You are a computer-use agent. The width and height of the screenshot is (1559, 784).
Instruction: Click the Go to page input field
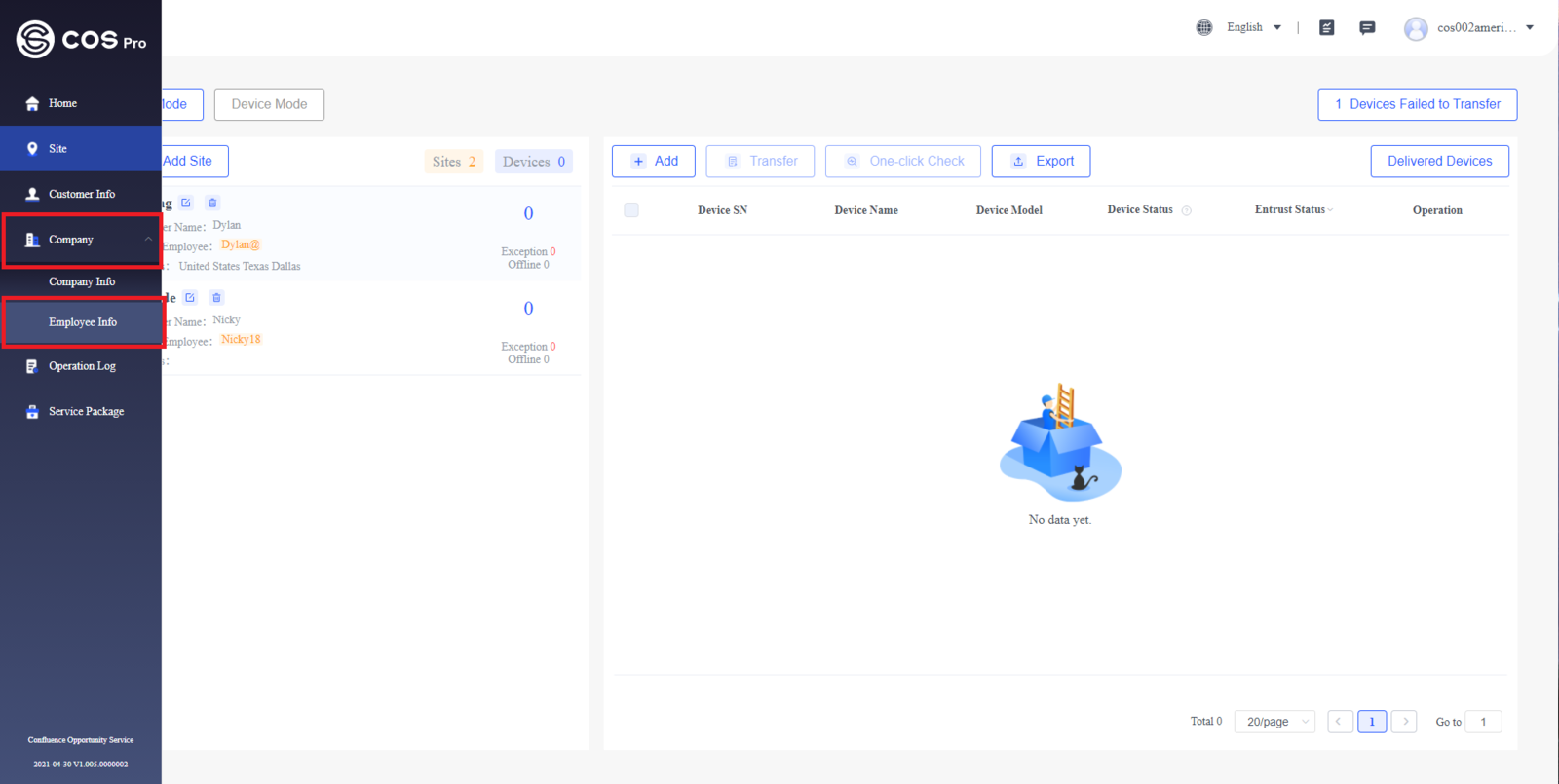click(1484, 722)
